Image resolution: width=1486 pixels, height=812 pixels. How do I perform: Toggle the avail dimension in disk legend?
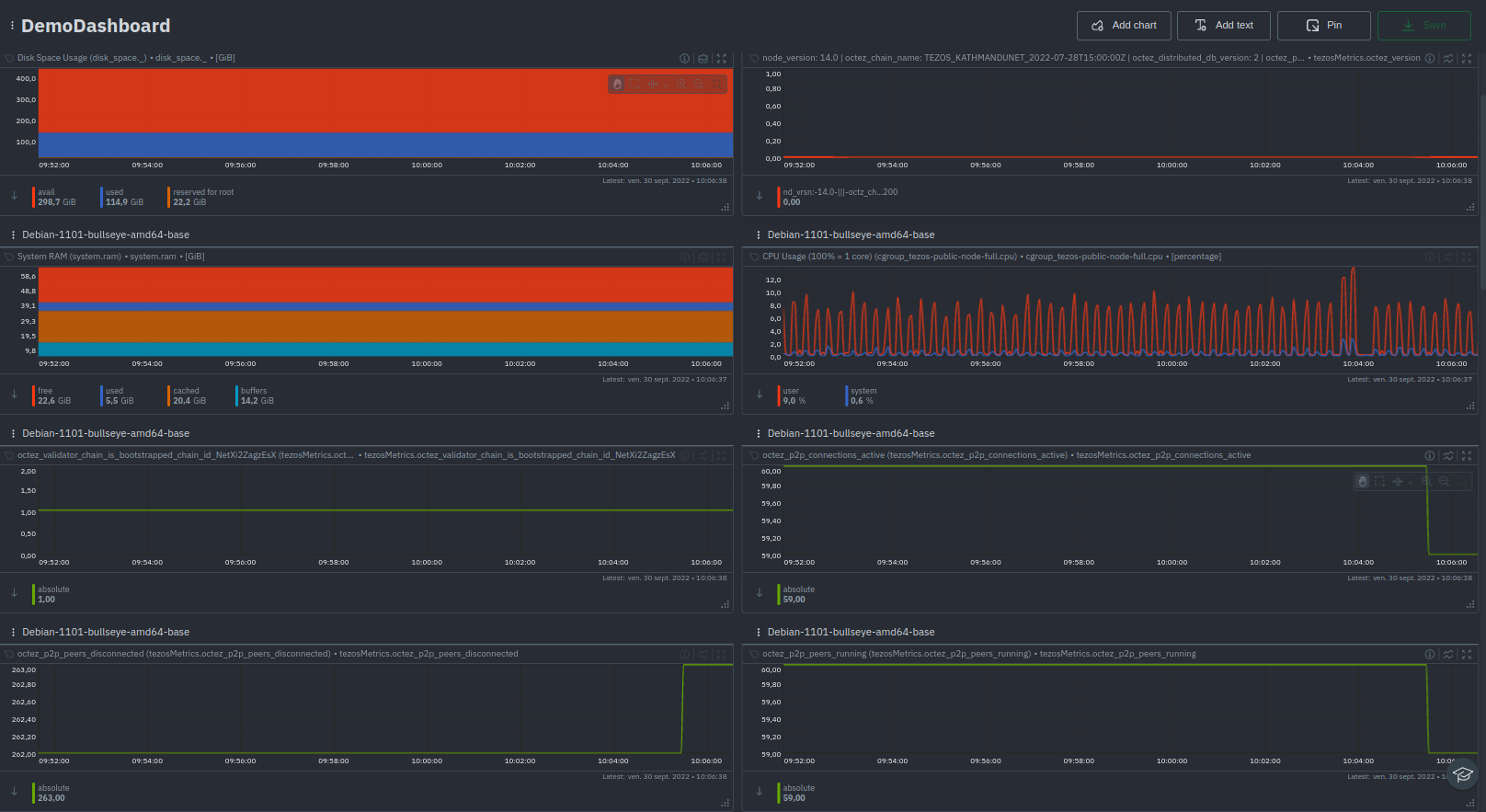coord(56,197)
